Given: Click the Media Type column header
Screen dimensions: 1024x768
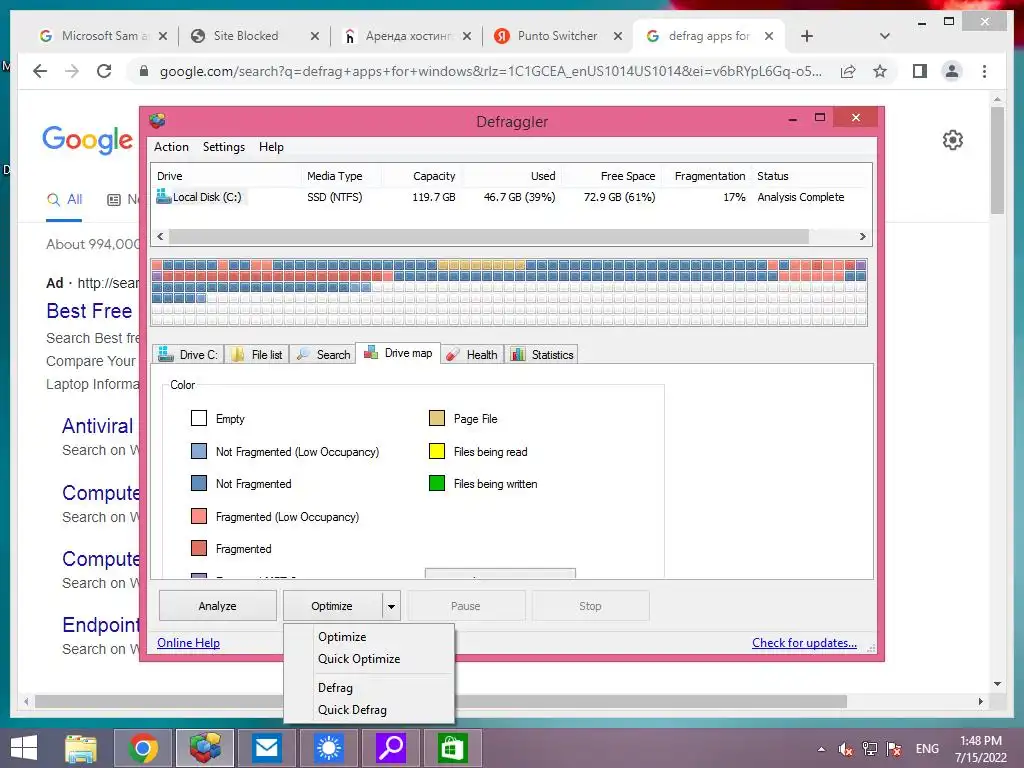Looking at the screenshot, I should click(x=341, y=176).
